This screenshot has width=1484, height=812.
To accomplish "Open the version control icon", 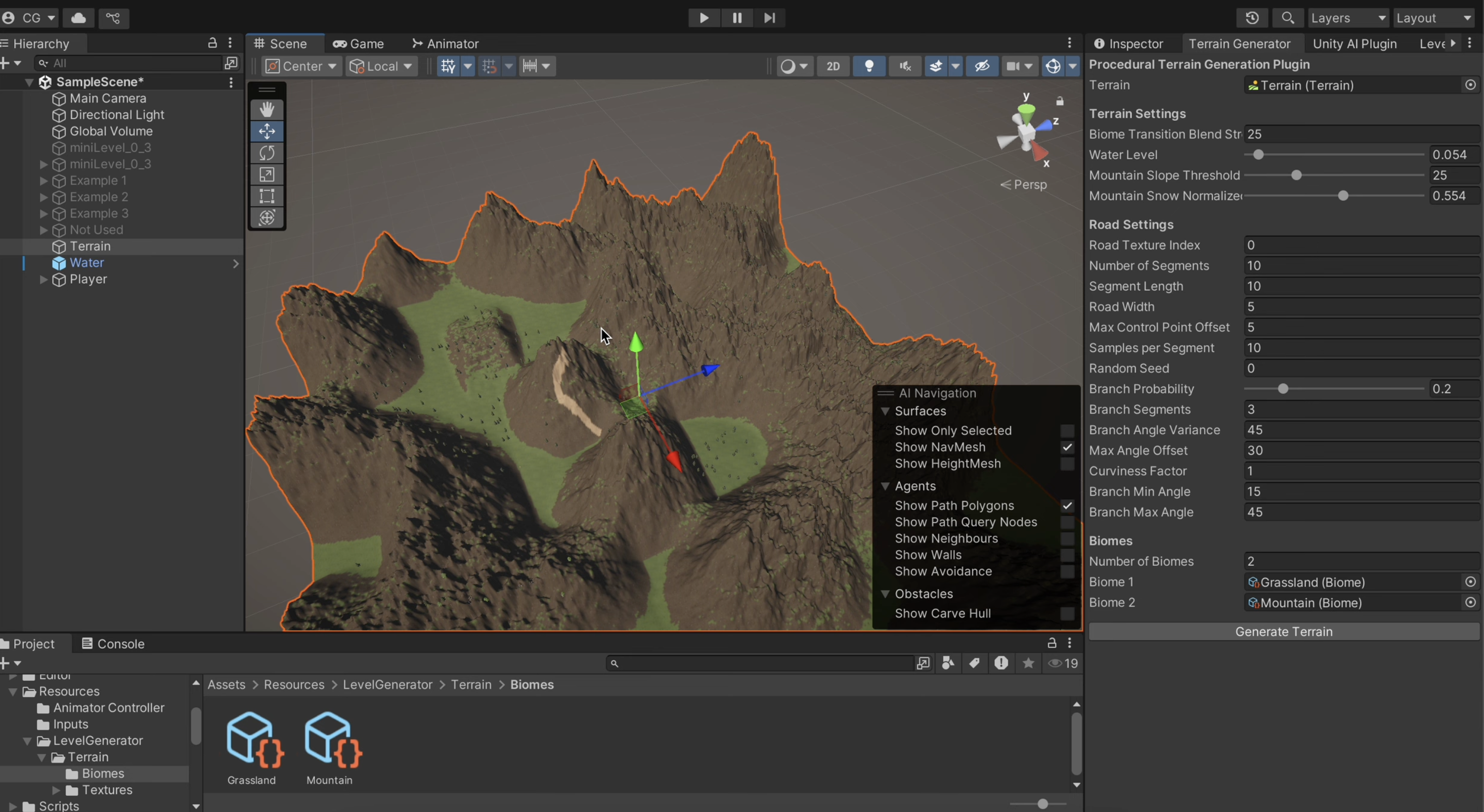I will tap(113, 18).
